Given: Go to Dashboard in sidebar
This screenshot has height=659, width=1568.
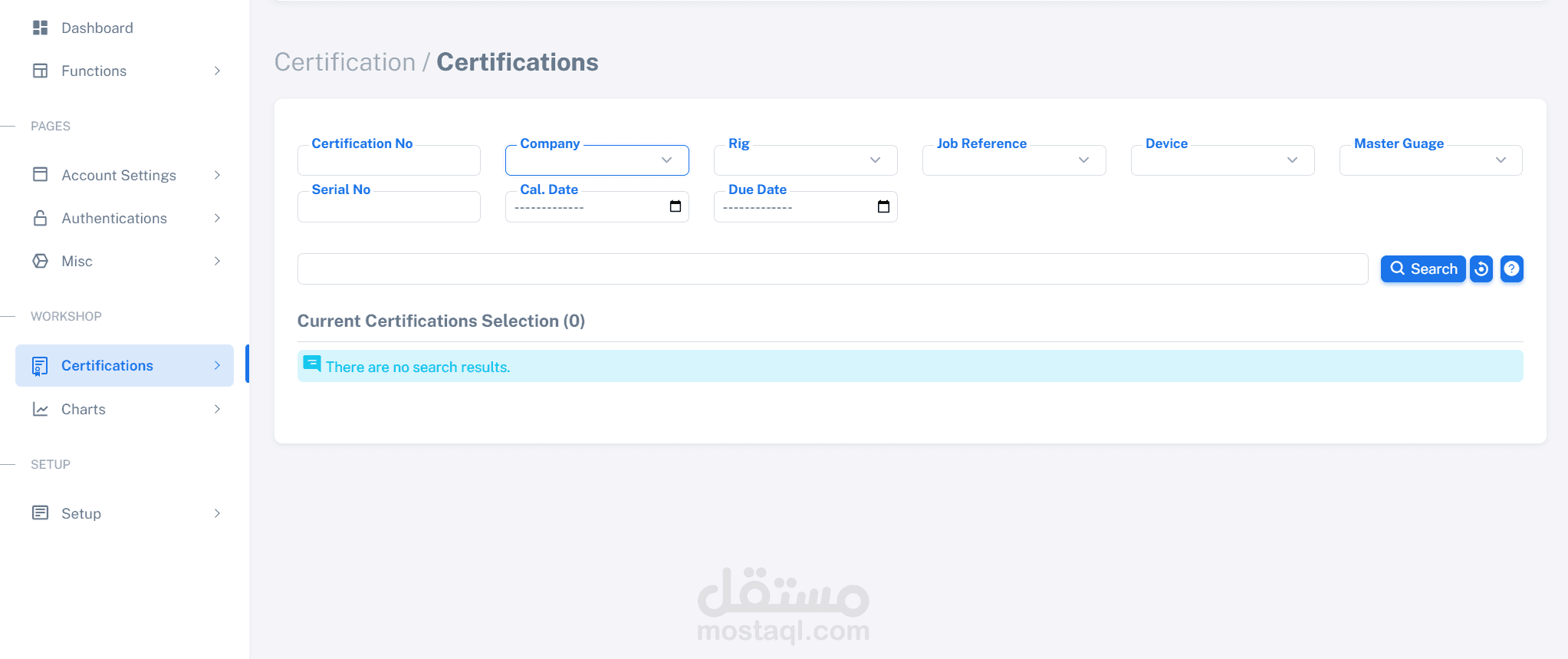Looking at the screenshot, I should point(124,28).
